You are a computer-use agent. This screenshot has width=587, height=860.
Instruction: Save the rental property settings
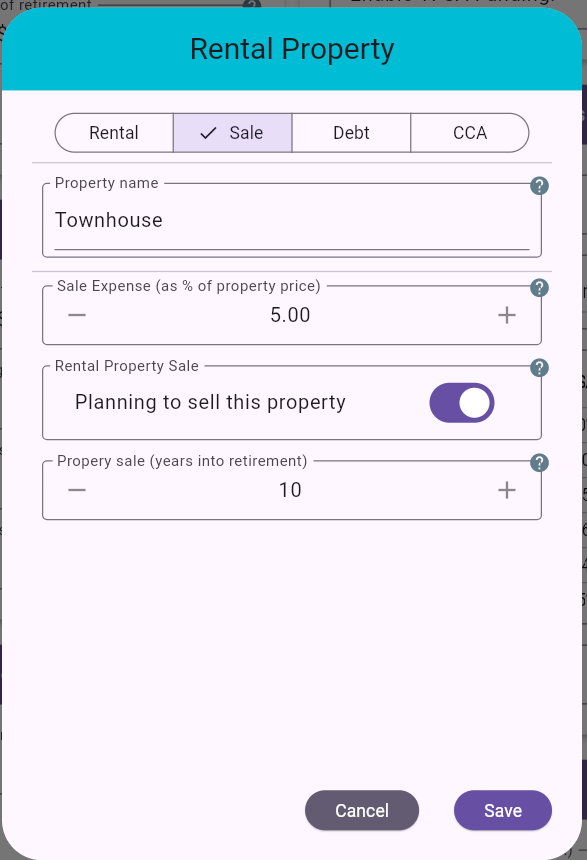click(502, 810)
